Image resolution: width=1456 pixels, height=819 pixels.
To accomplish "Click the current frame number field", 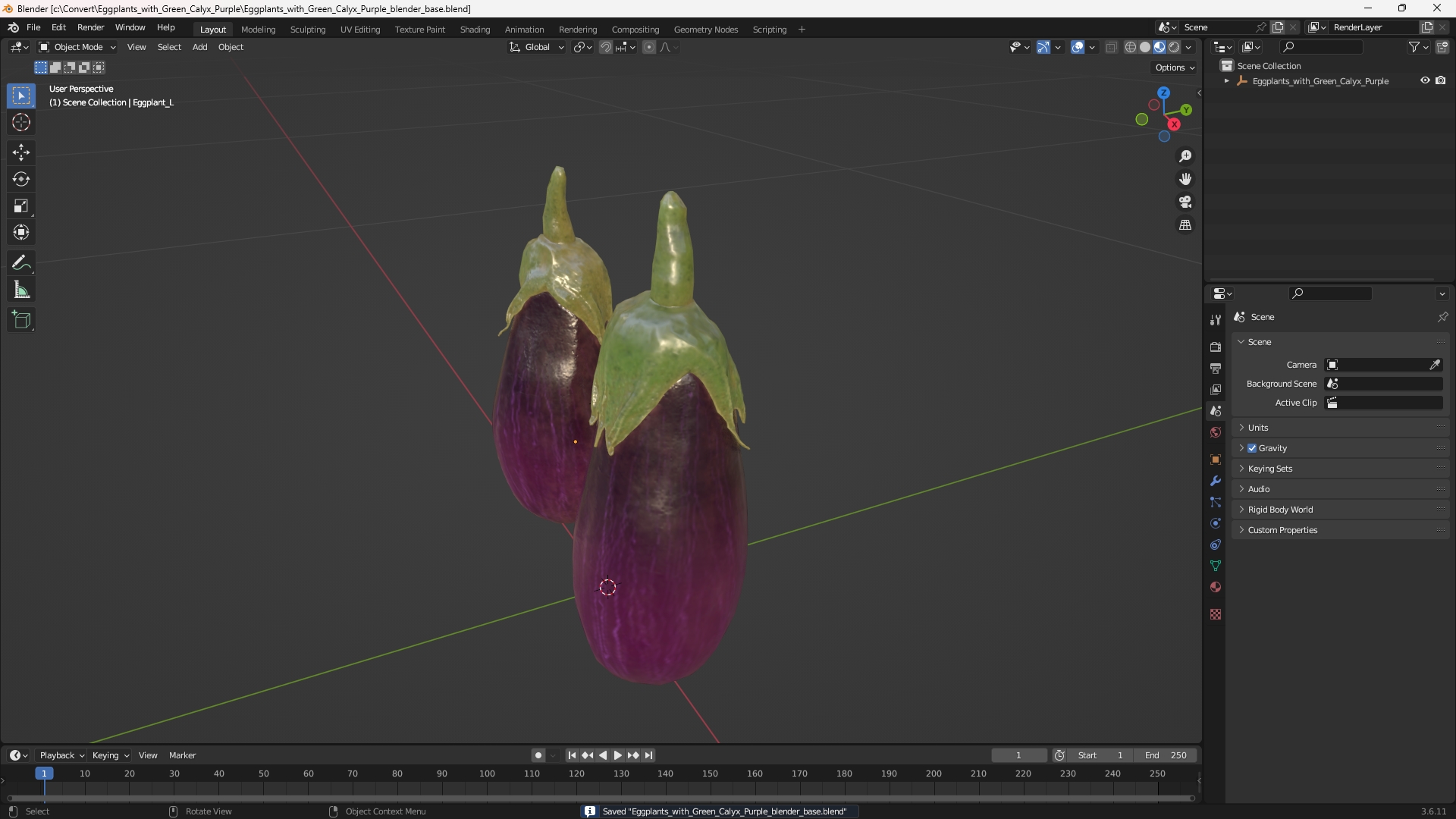I will coord(1018,755).
